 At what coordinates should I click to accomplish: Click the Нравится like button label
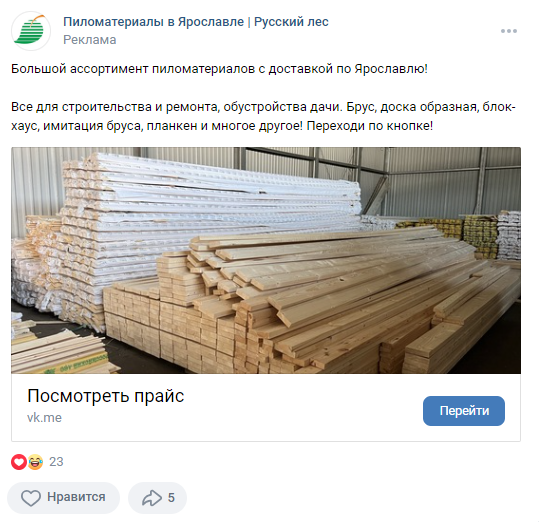(76, 497)
